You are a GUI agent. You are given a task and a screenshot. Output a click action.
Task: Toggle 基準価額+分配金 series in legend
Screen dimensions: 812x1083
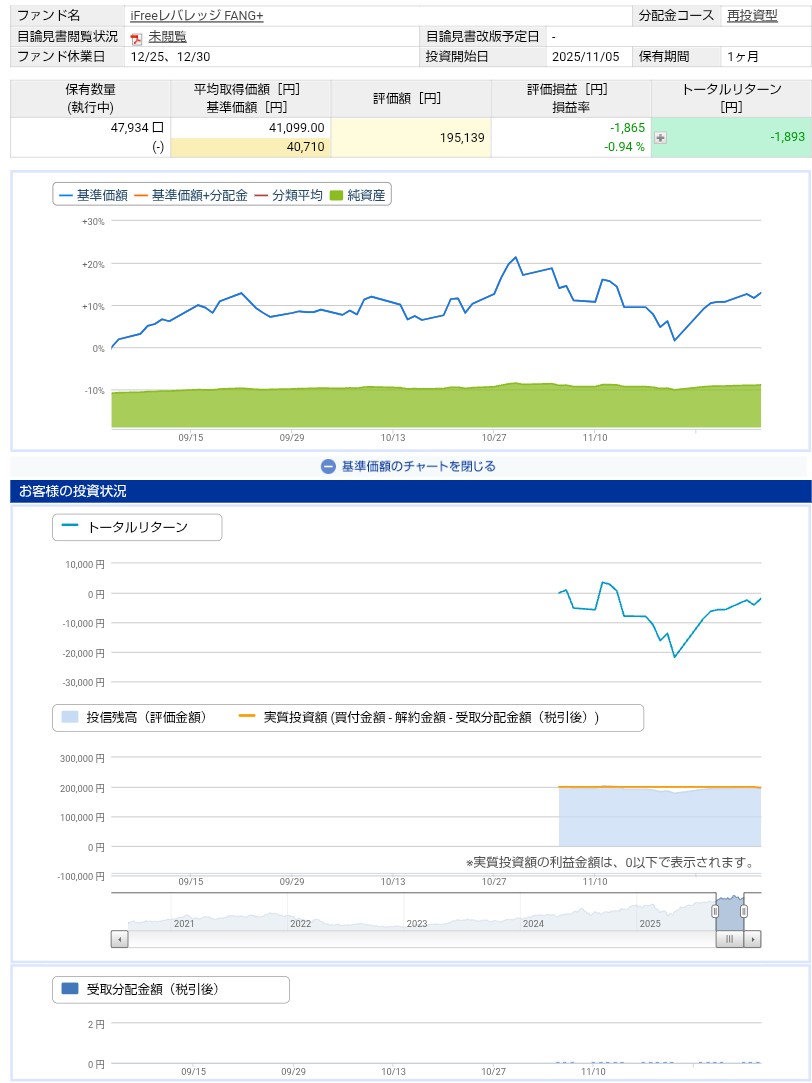click(190, 196)
